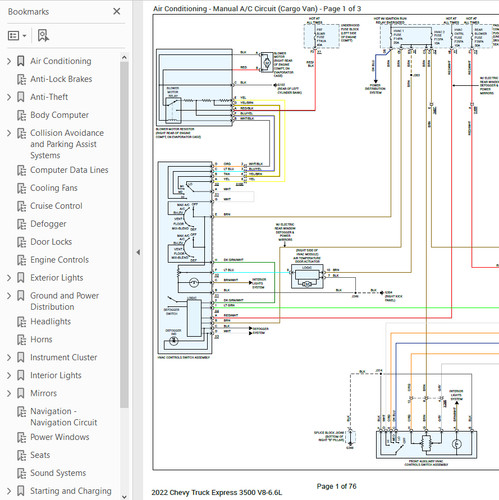Click the Anti-Lock Brakes bookmark icon
Screen dimensions: 499x500
pos(22,79)
